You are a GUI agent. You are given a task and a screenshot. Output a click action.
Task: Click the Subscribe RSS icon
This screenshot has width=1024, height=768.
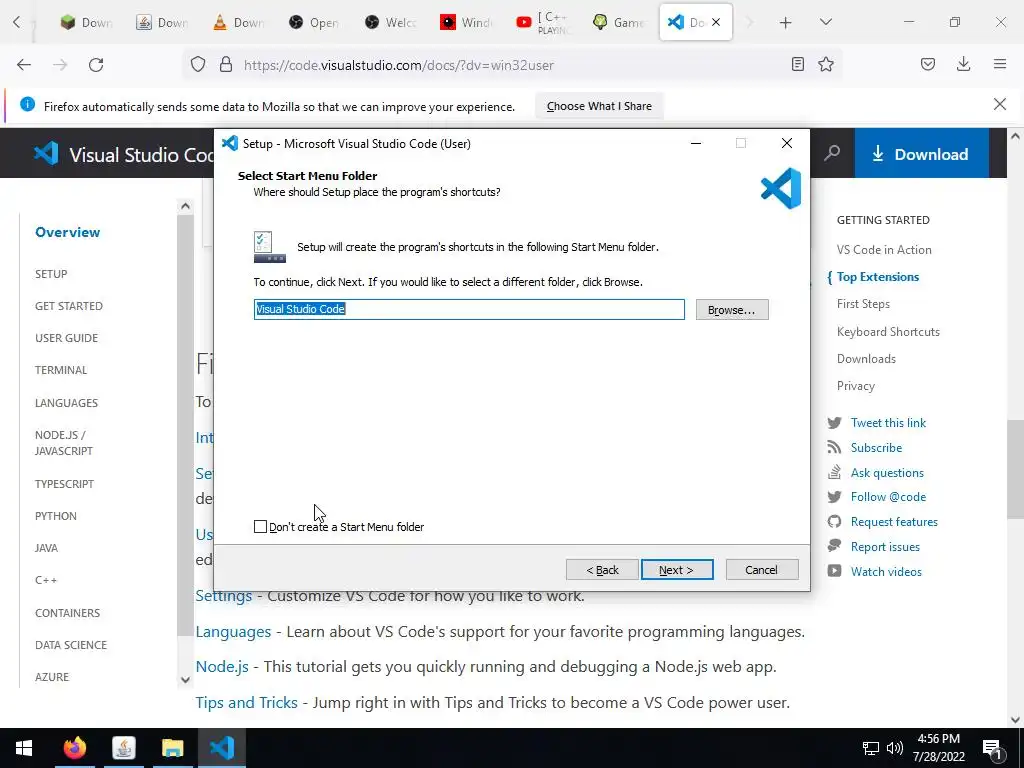tap(834, 447)
